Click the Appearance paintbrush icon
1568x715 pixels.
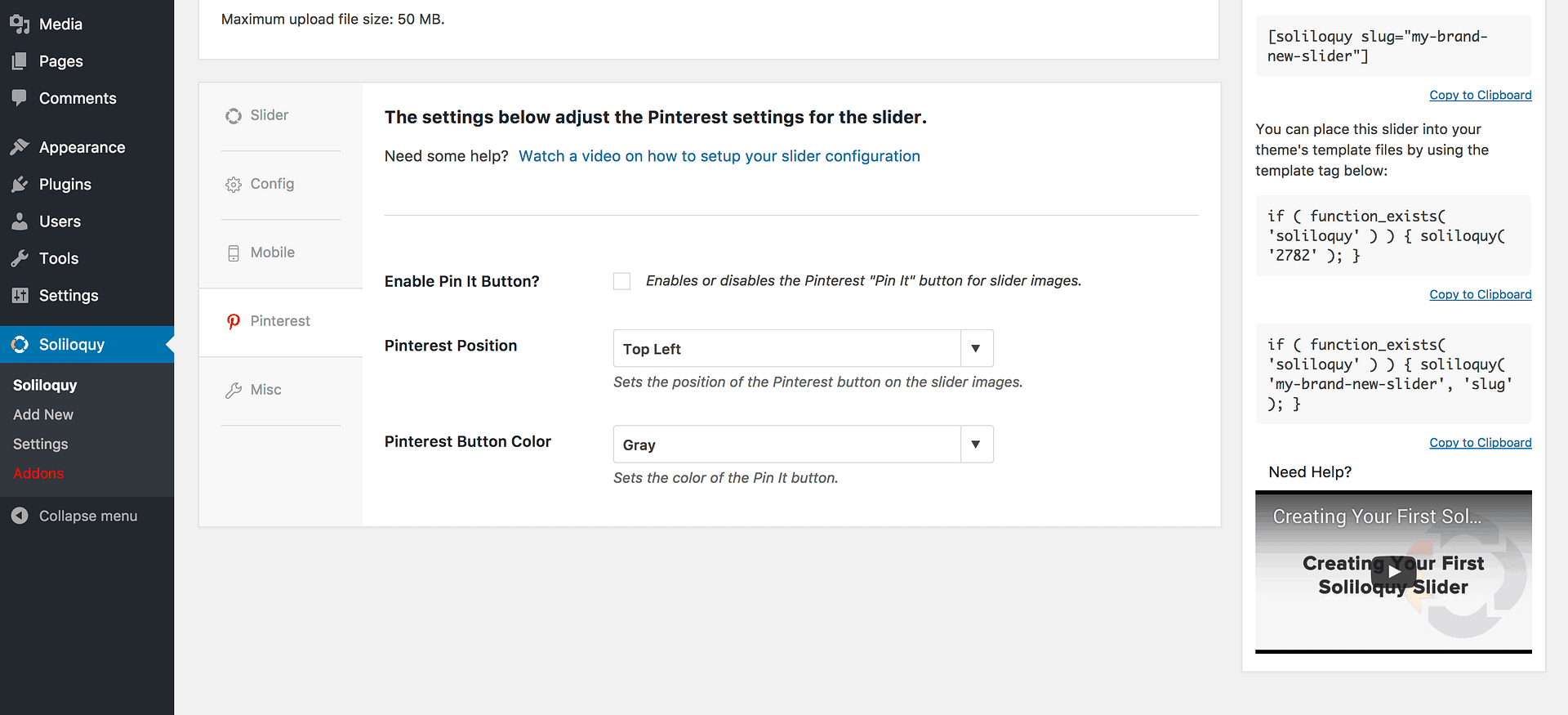(x=20, y=147)
